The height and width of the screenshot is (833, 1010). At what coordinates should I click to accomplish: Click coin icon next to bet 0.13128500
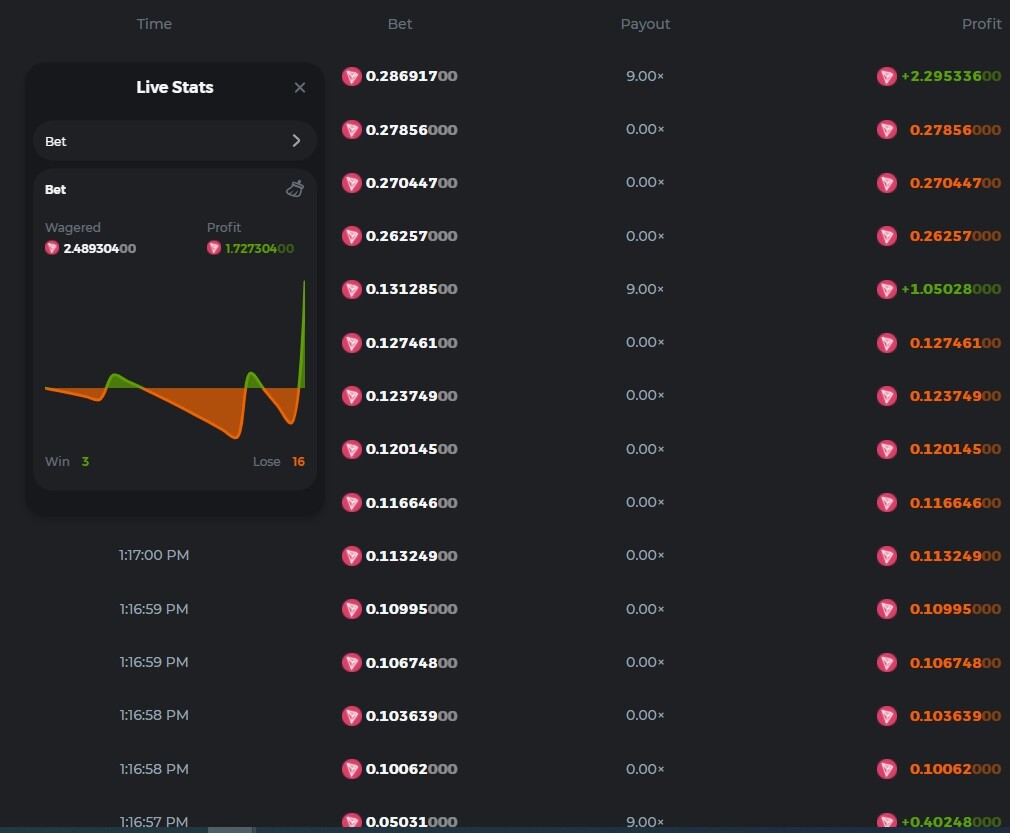pos(352,289)
